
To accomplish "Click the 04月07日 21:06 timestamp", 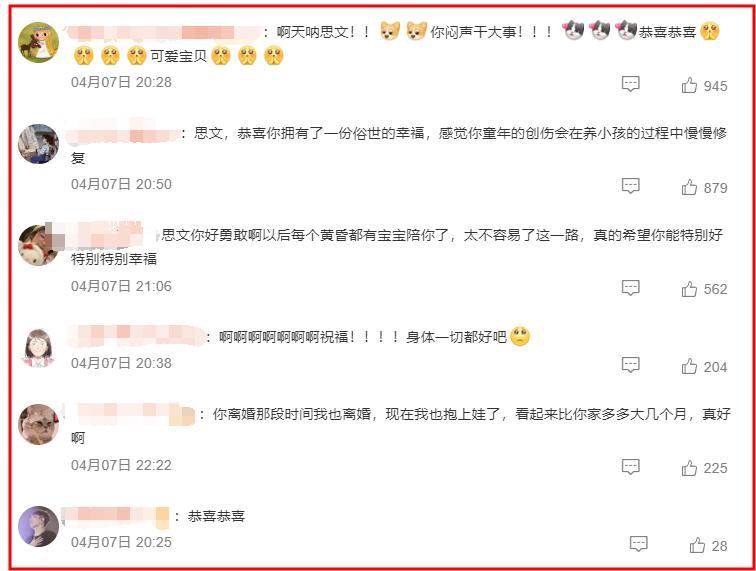I will point(122,286).
